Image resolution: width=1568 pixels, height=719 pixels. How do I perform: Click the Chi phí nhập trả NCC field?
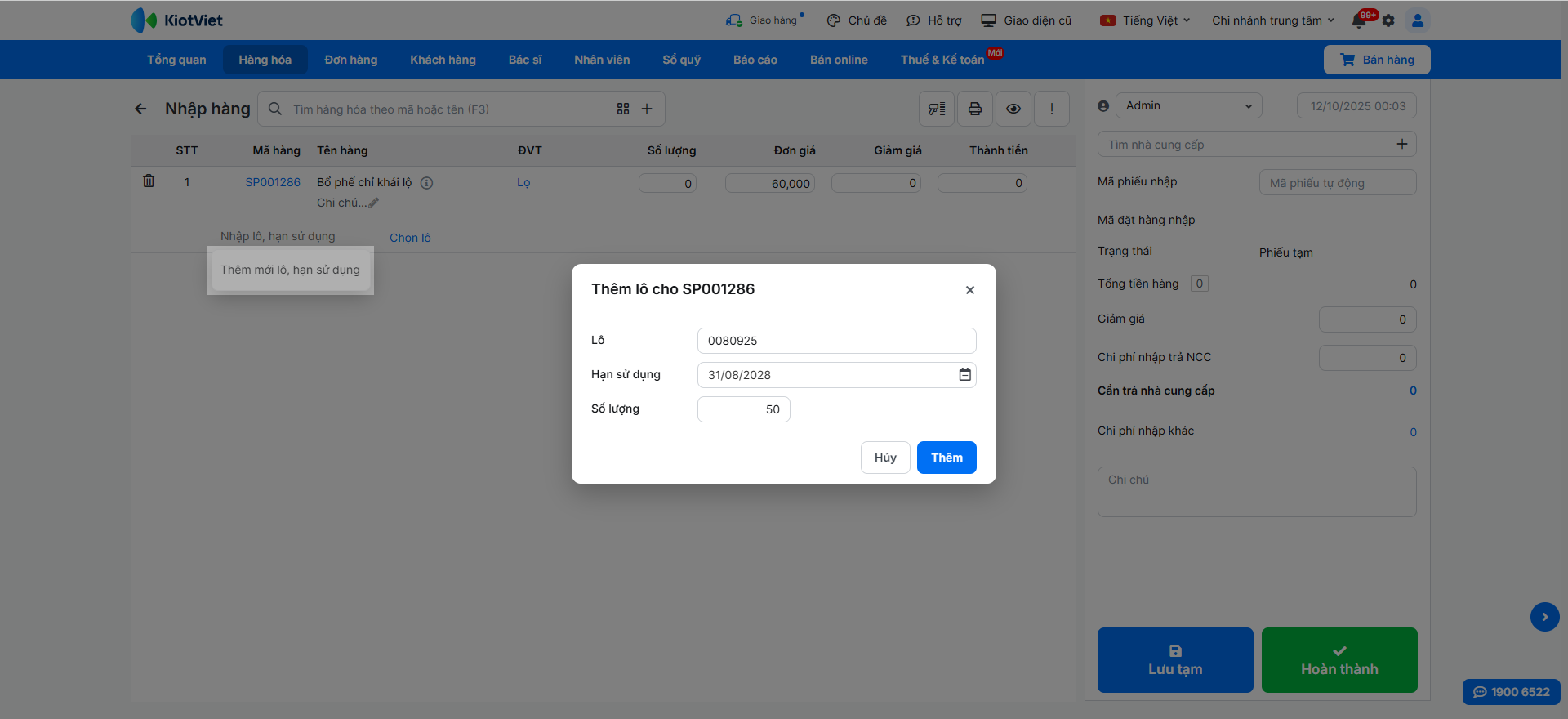[1368, 358]
